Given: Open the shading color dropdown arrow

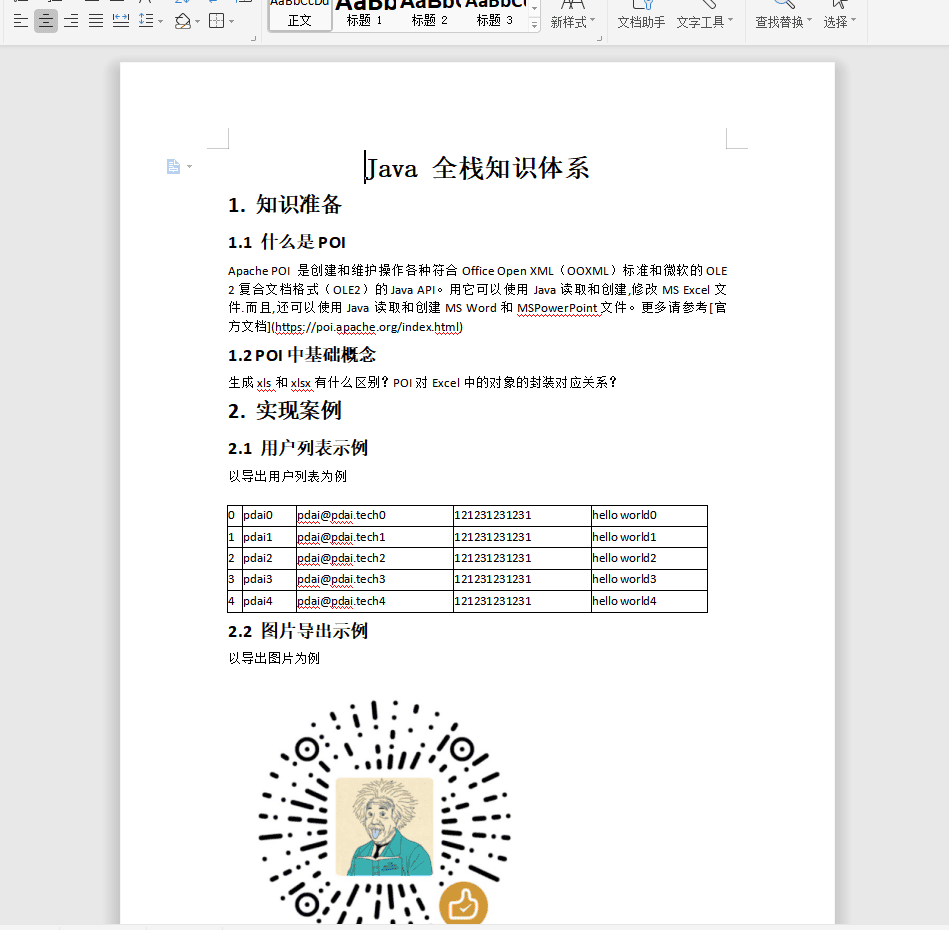Looking at the screenshot, I should pyautogui.click(x=197, y=21).
